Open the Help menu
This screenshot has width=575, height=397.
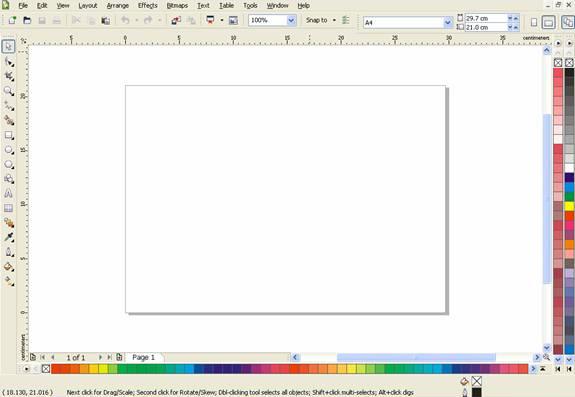pyautogui.click(x=303, y=5)
